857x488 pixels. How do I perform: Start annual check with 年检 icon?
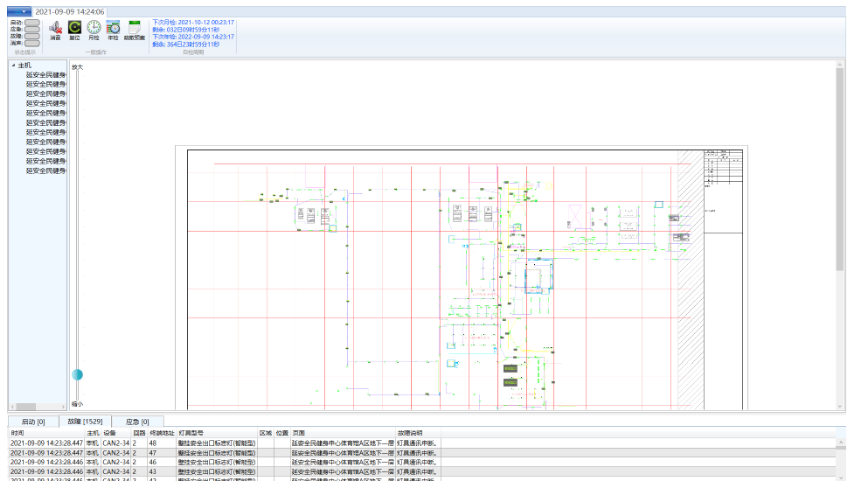click(113, 28)
